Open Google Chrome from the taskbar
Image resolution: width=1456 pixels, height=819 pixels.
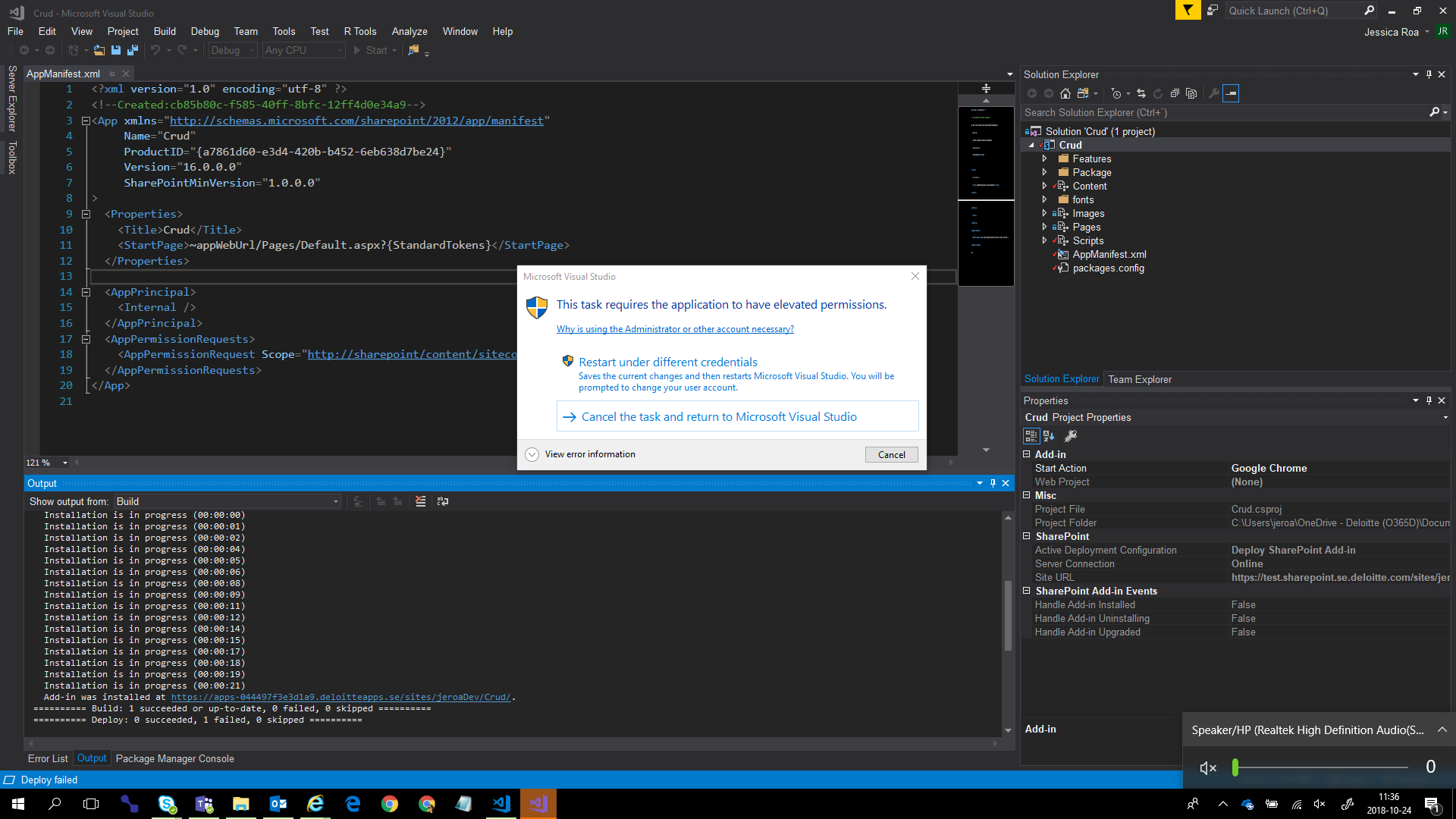click(390, 804)
